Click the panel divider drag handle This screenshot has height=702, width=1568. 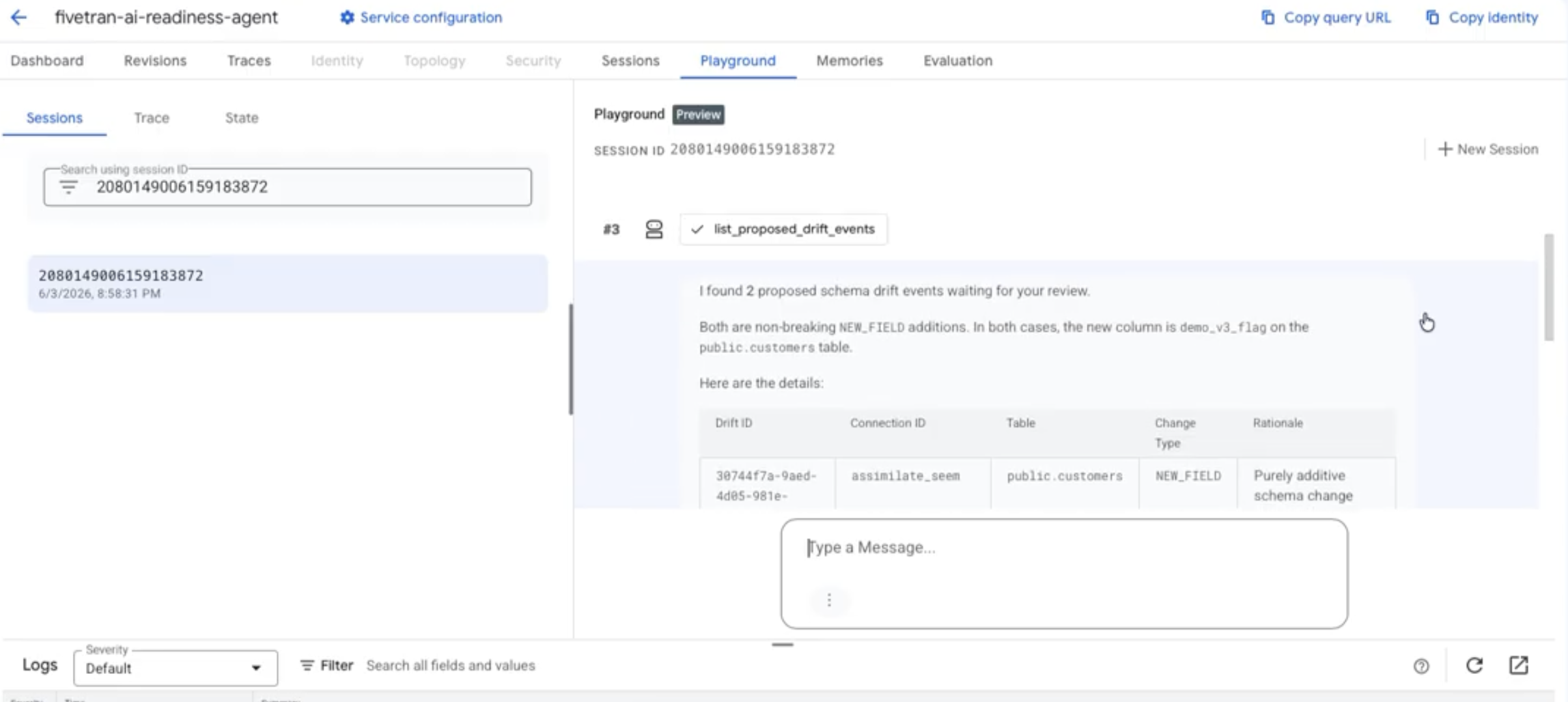(x=571, y=359)
